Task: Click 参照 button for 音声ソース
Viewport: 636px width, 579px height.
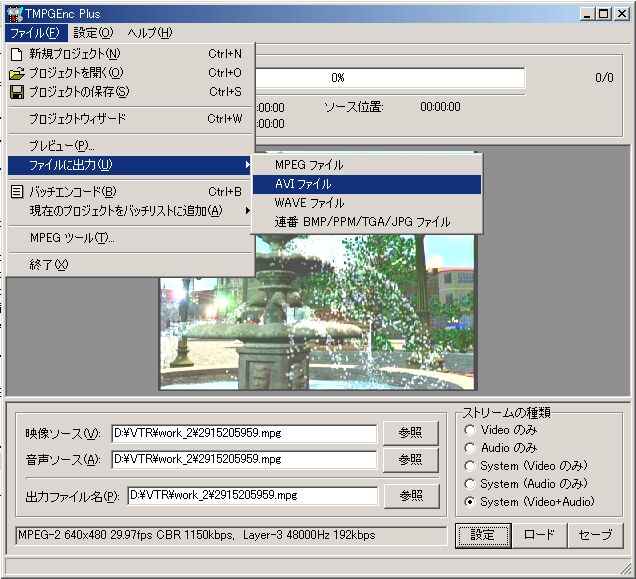Action: (x=410, y=460)
